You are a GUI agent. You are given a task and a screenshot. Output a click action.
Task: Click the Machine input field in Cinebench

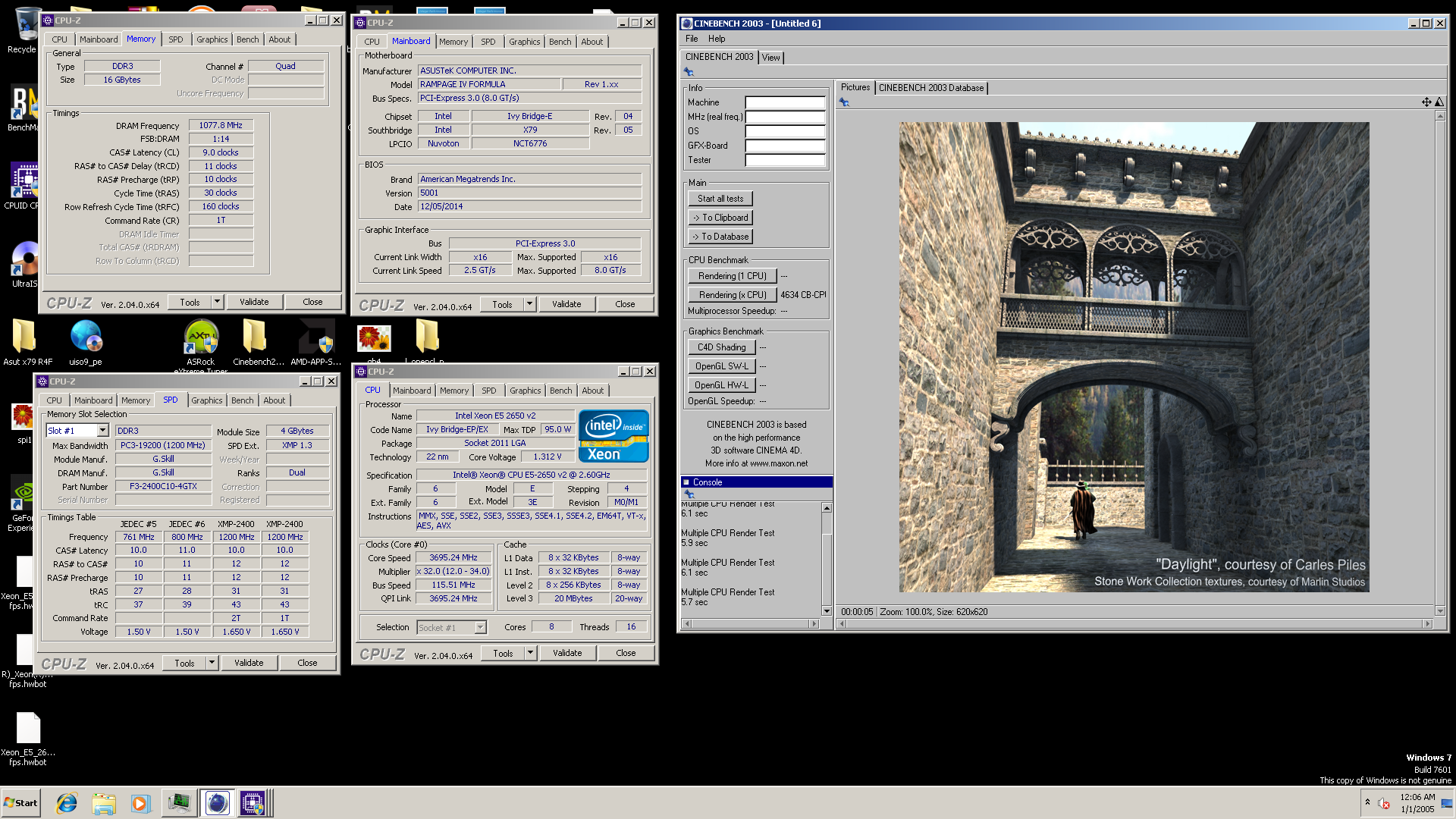pos(785,102)
